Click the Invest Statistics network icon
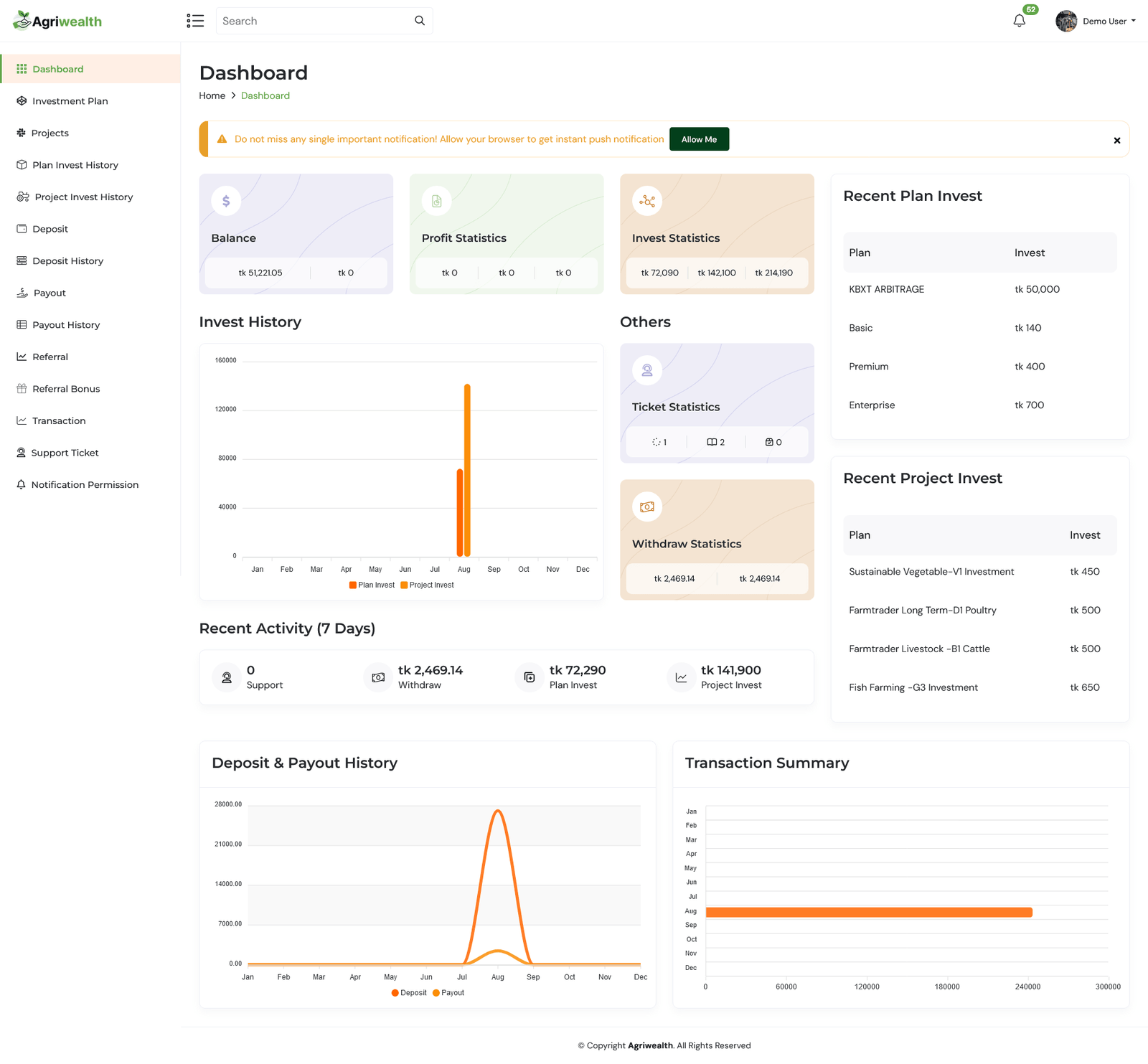The width and height of the screenshot is (1148, 1064). tap(647, 201)
